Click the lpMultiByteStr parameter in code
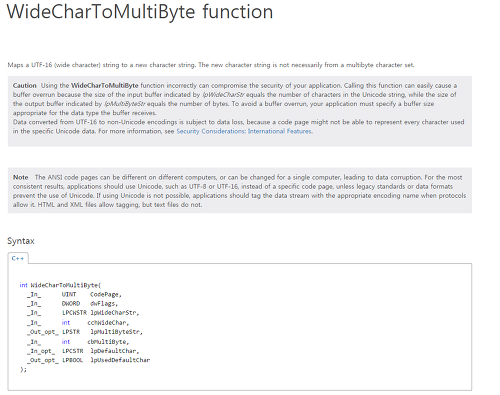Image resolution: width=500 pixels, height=395 pixels. 115,332
